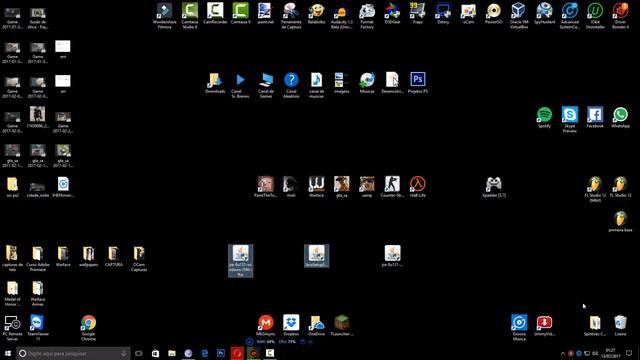This screenshot has height=360, width=640.
Task: Open TeamViewer 11 desktop shortcut
Action: pyautogui.click(x=38, y=328)
